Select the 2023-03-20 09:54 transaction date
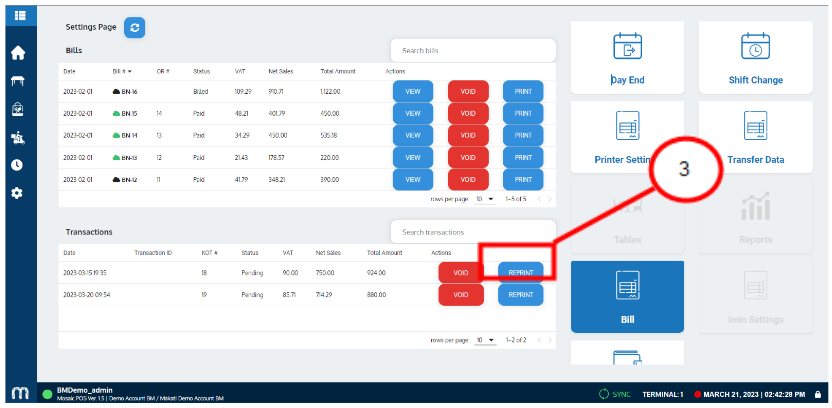The height and width of the screenshot is (408, 832). 85,295
